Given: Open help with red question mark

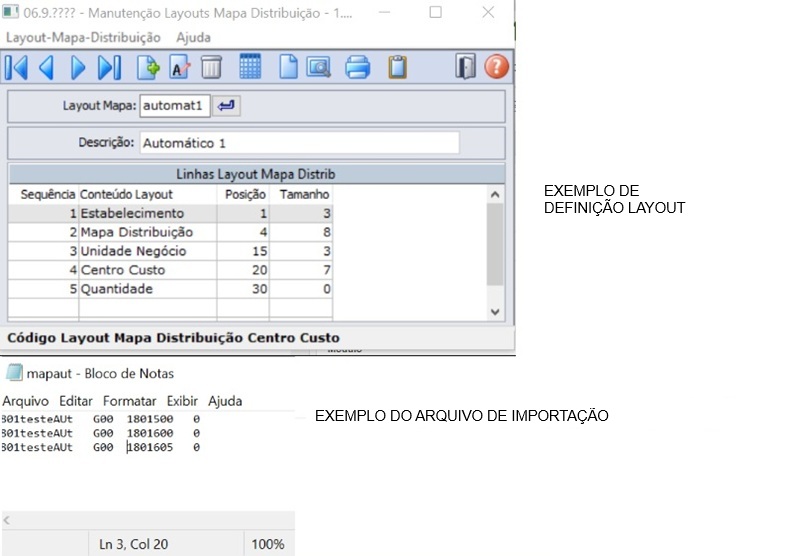Looking at the screenshot, I should coord(496,67).
